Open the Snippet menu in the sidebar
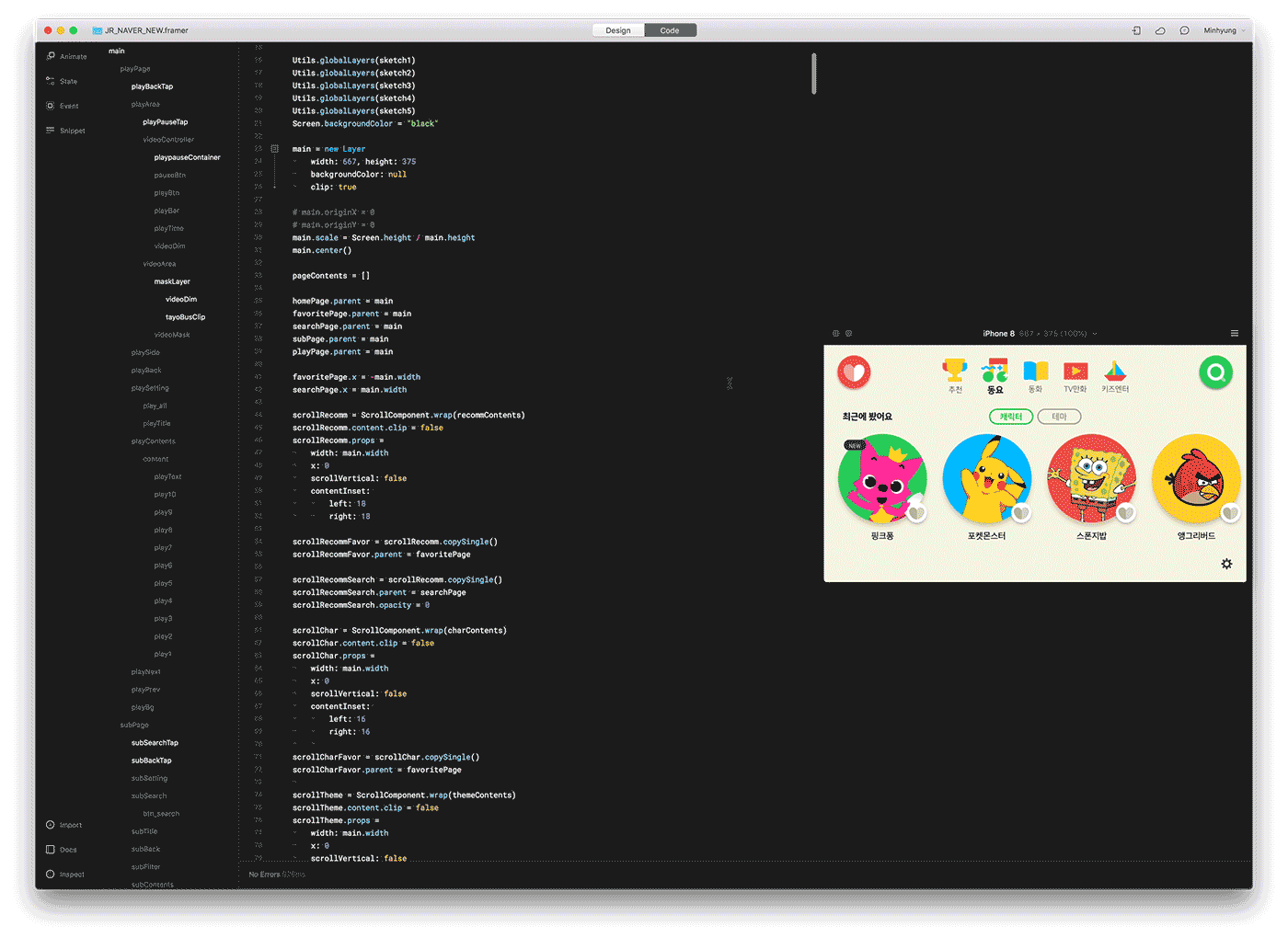The width and height of the screenshot is (1288, 938). pyautogui.click(x=65, y=131)
